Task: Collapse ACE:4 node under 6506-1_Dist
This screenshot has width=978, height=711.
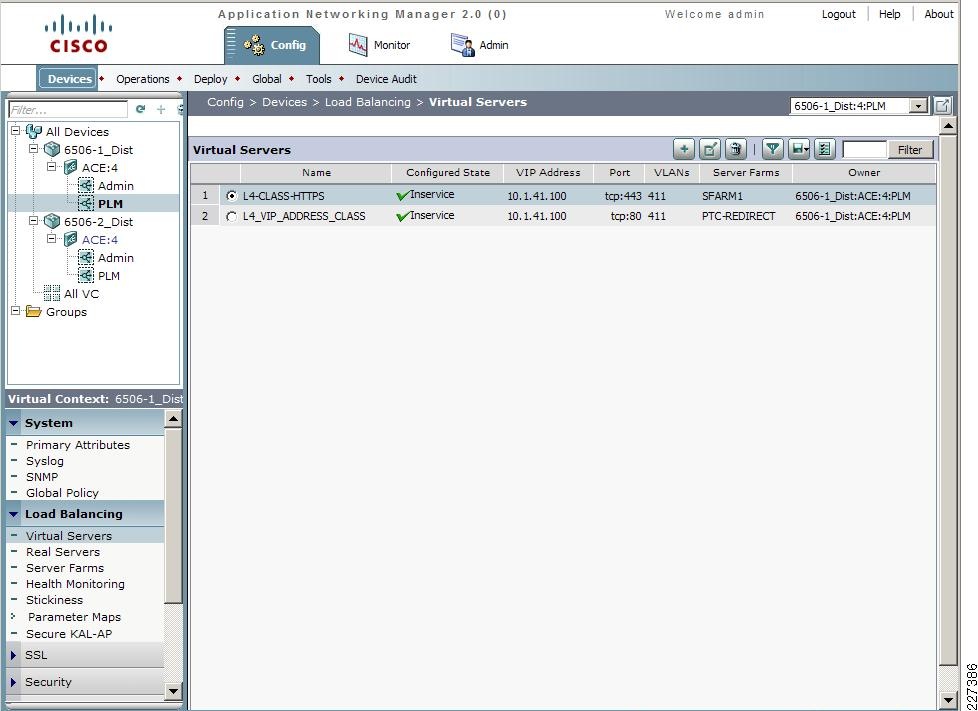Action: [52, 167]
